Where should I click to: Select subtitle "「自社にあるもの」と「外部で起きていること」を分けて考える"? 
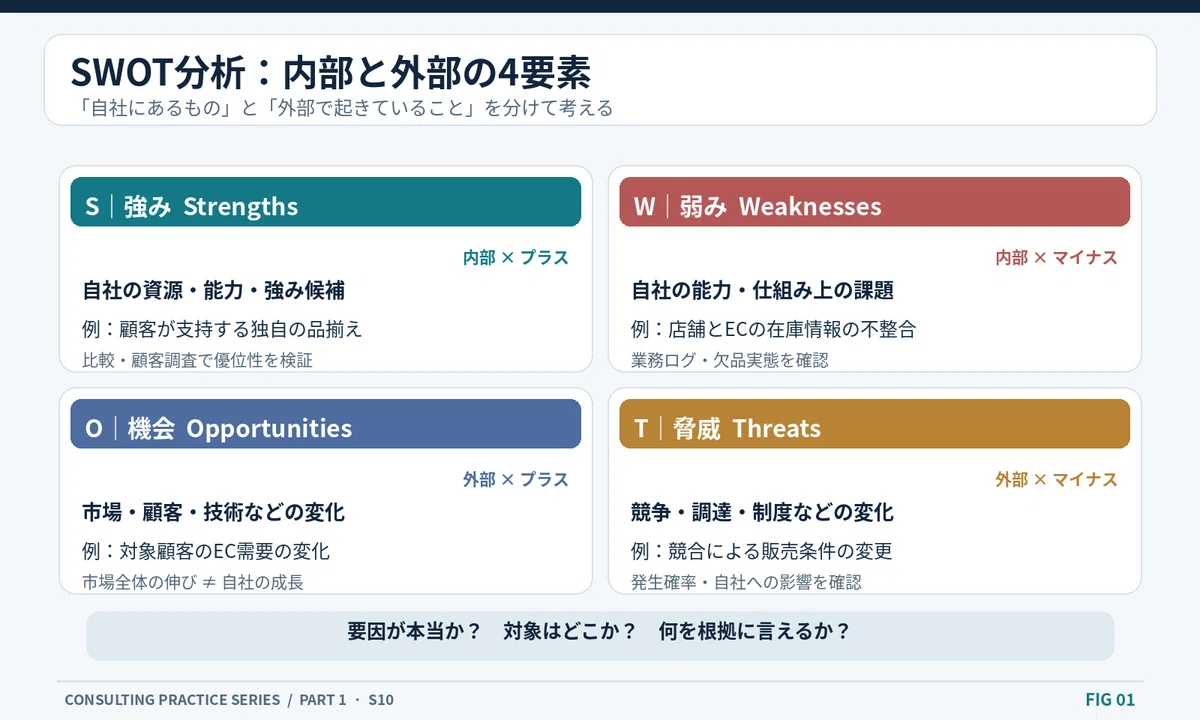342,107
